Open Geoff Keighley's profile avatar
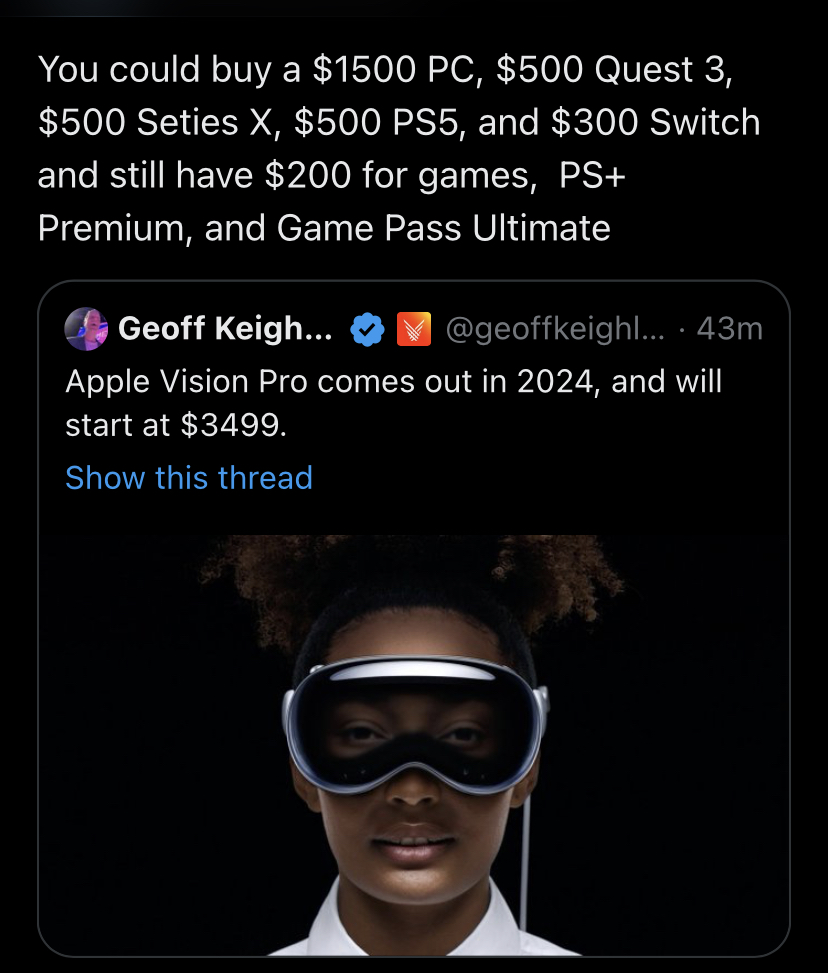The width and height of the screenshot is (828, 973). coord(86,329)
